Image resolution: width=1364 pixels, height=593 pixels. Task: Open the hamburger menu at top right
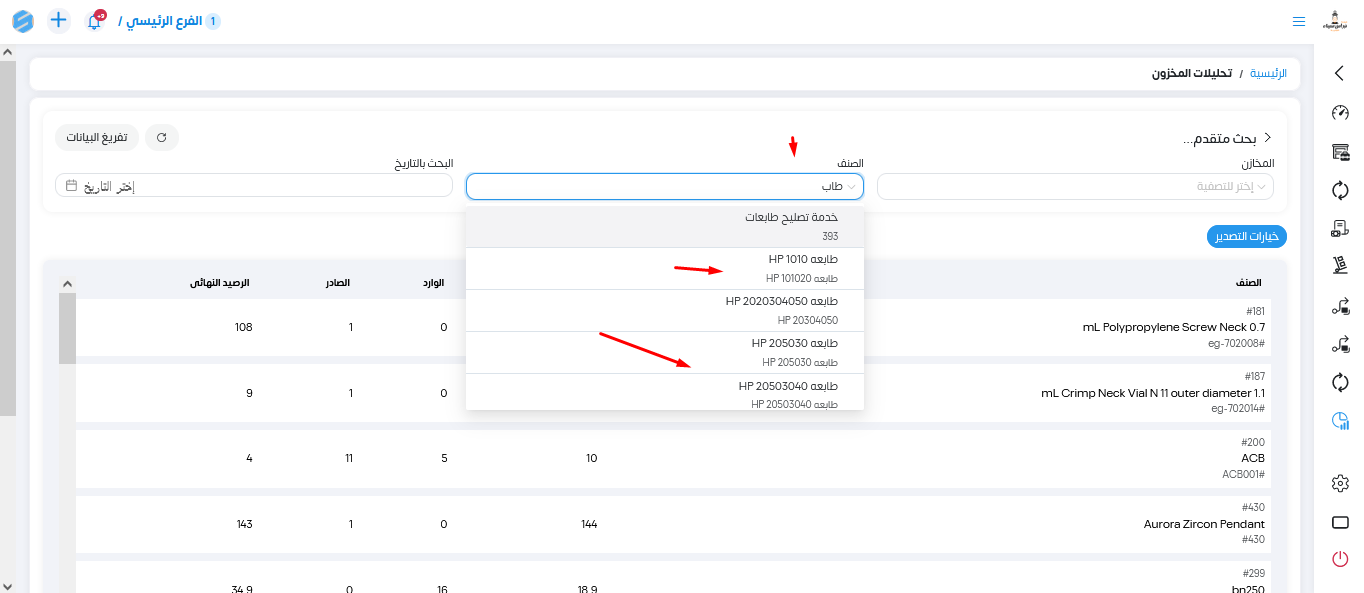coord(1299,21)
